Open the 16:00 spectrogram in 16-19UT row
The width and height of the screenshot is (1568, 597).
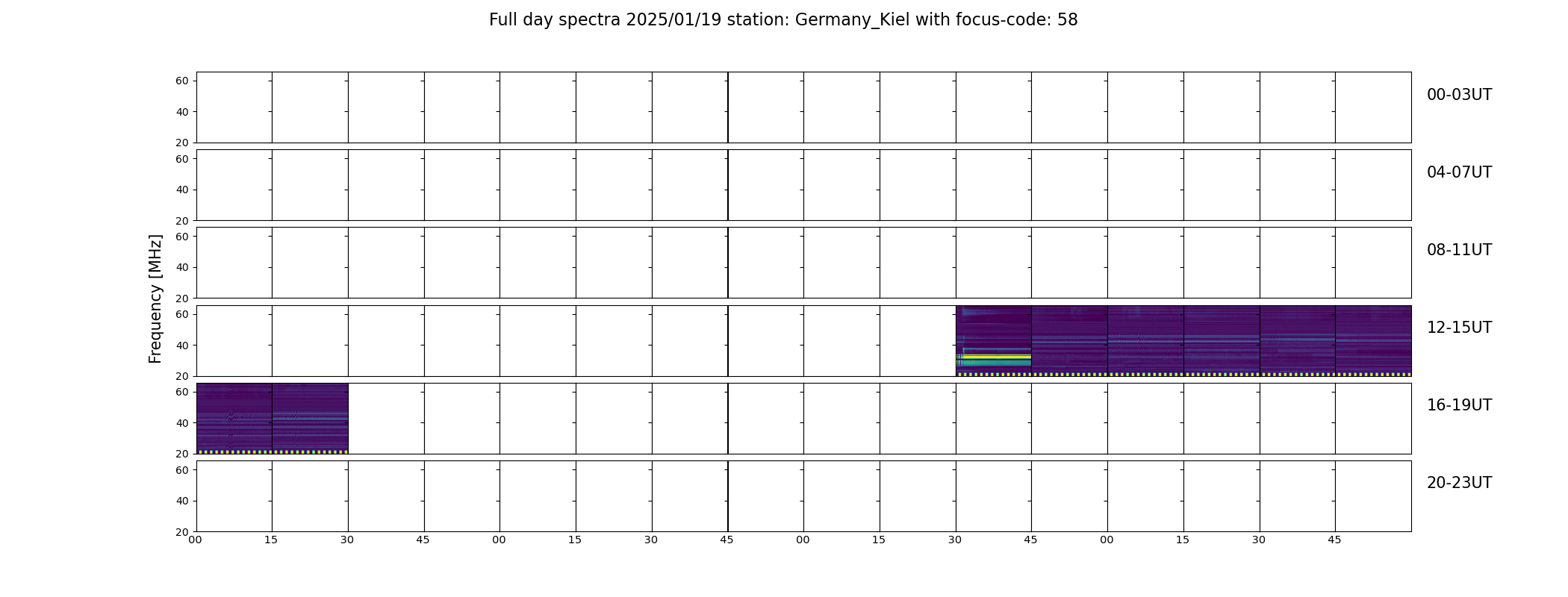click(x=234, y=419)
